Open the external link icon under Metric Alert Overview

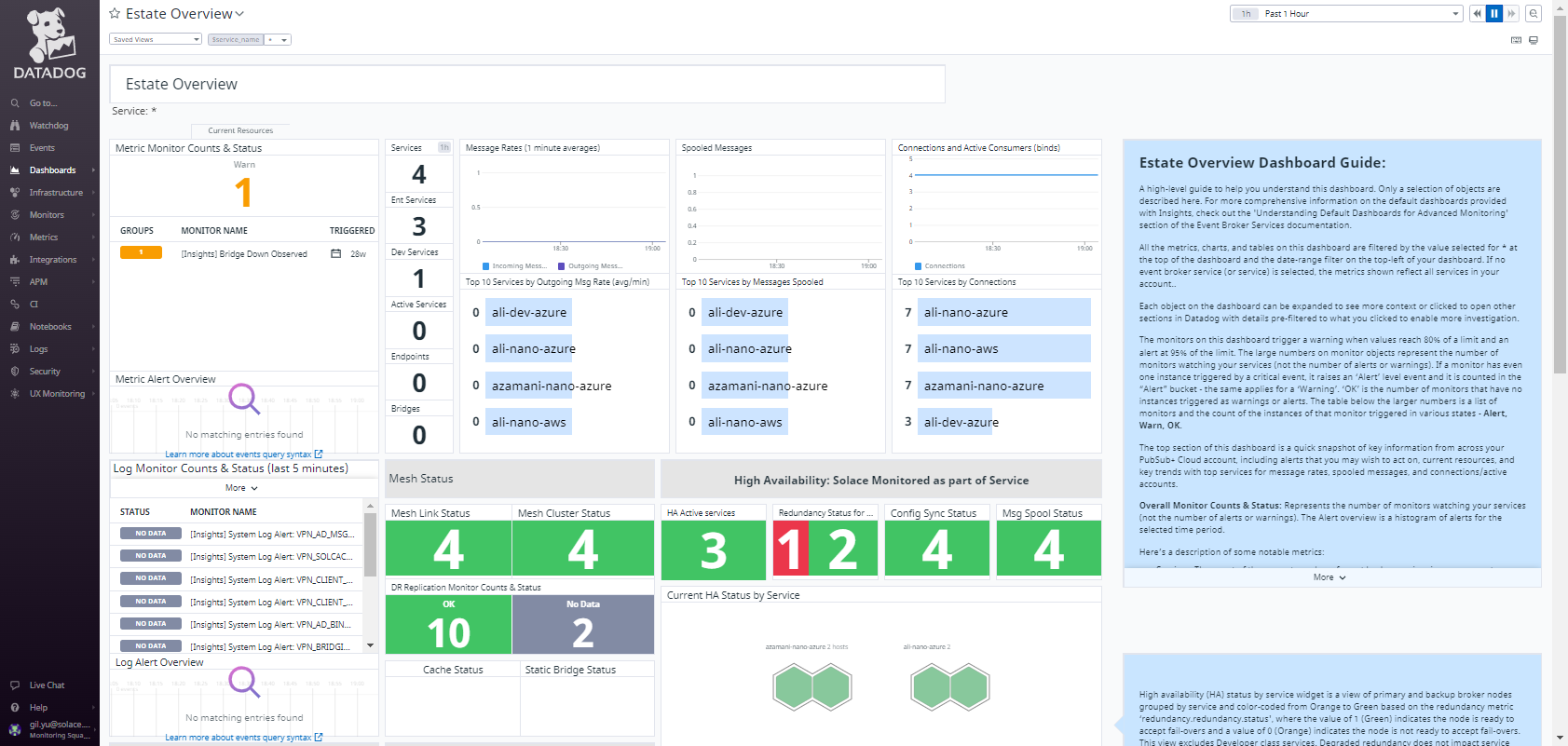point(319,454)
